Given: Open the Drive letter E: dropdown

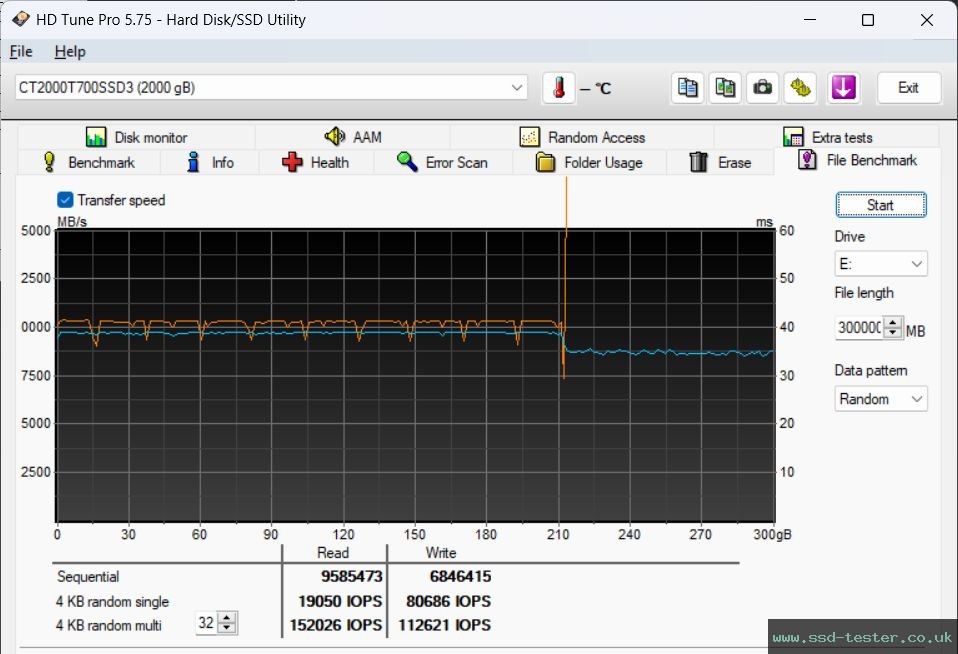Looking at the screenshot, I should pos(880,264).
